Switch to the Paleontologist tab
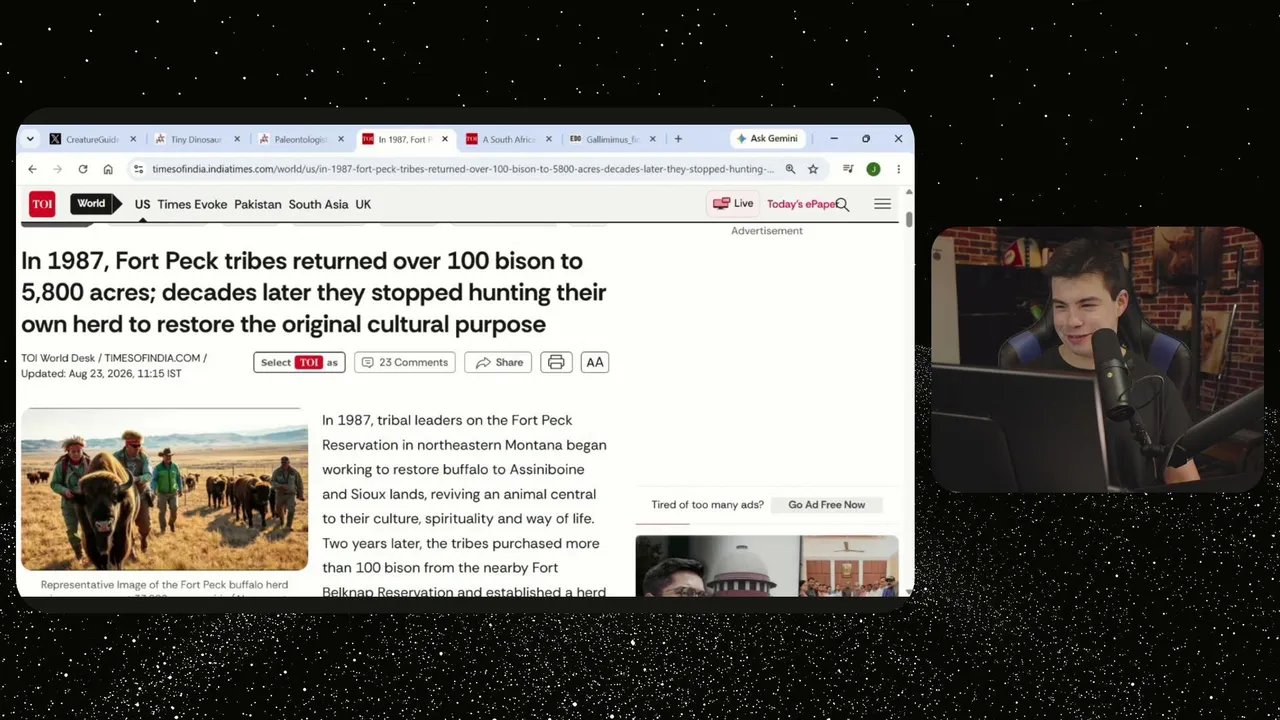 coord(292,139)
